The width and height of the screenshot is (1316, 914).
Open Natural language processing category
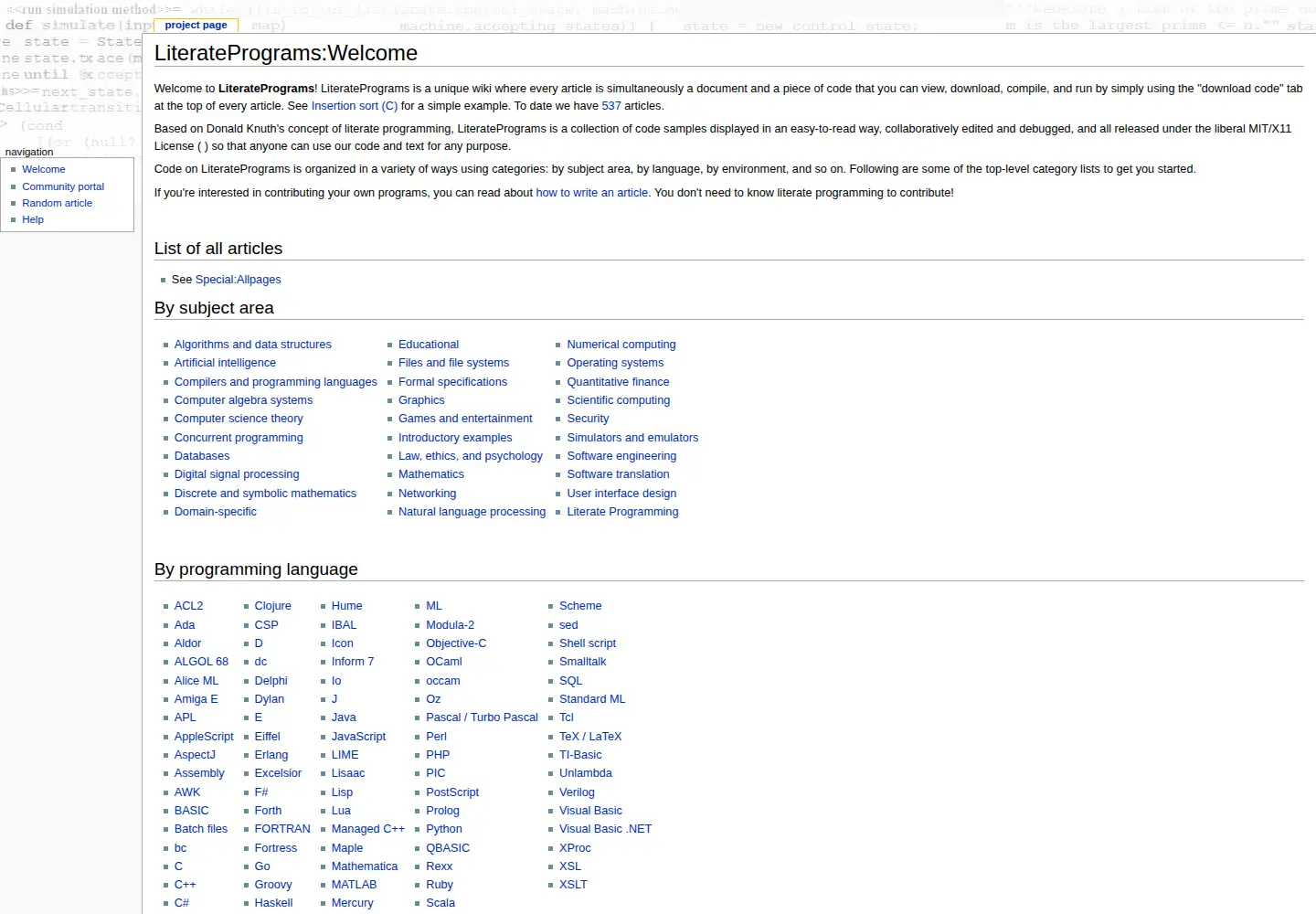[472, 512]
